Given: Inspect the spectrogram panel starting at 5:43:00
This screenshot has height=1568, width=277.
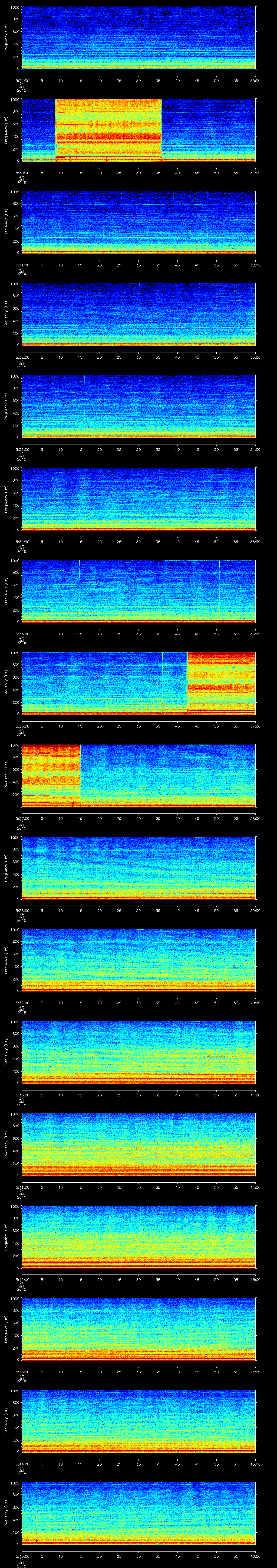Looking at the screenshot, I should click(x=138, y=1329).
